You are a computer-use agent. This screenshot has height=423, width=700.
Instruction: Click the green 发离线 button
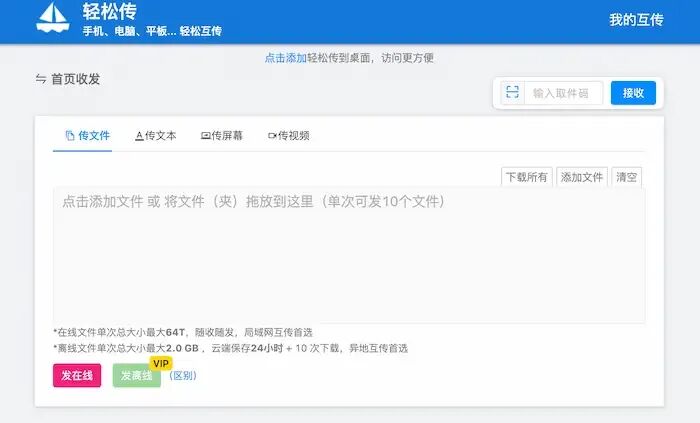137,375
